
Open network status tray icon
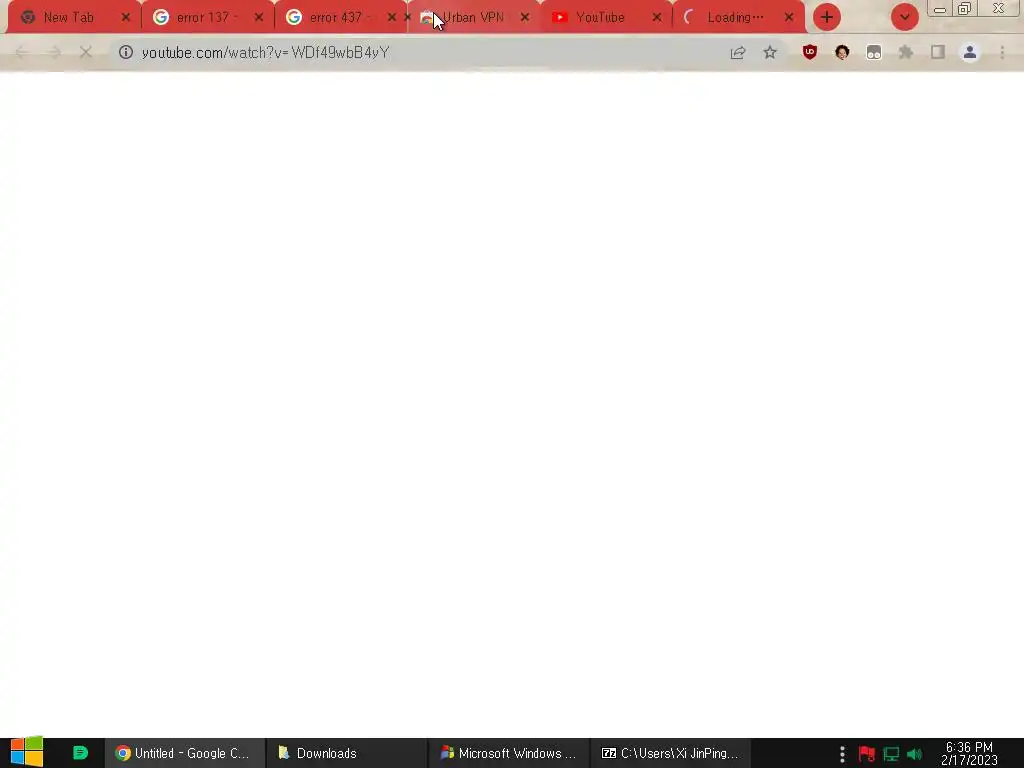click(891, 754)
